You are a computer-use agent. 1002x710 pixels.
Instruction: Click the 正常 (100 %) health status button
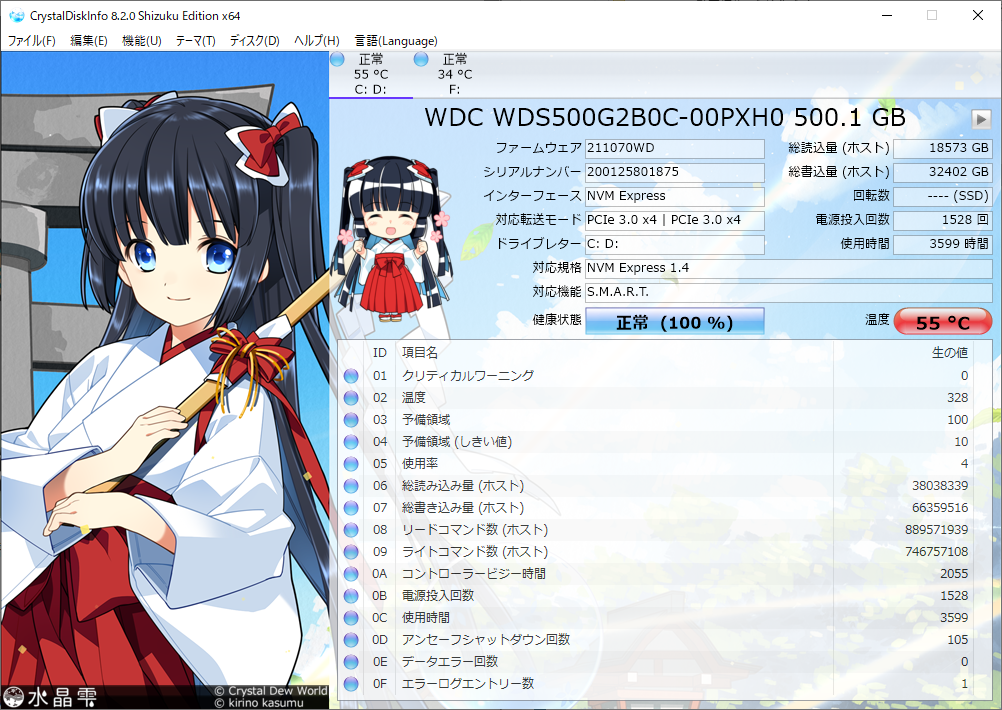pyautogui.click(x=674, y=322)
